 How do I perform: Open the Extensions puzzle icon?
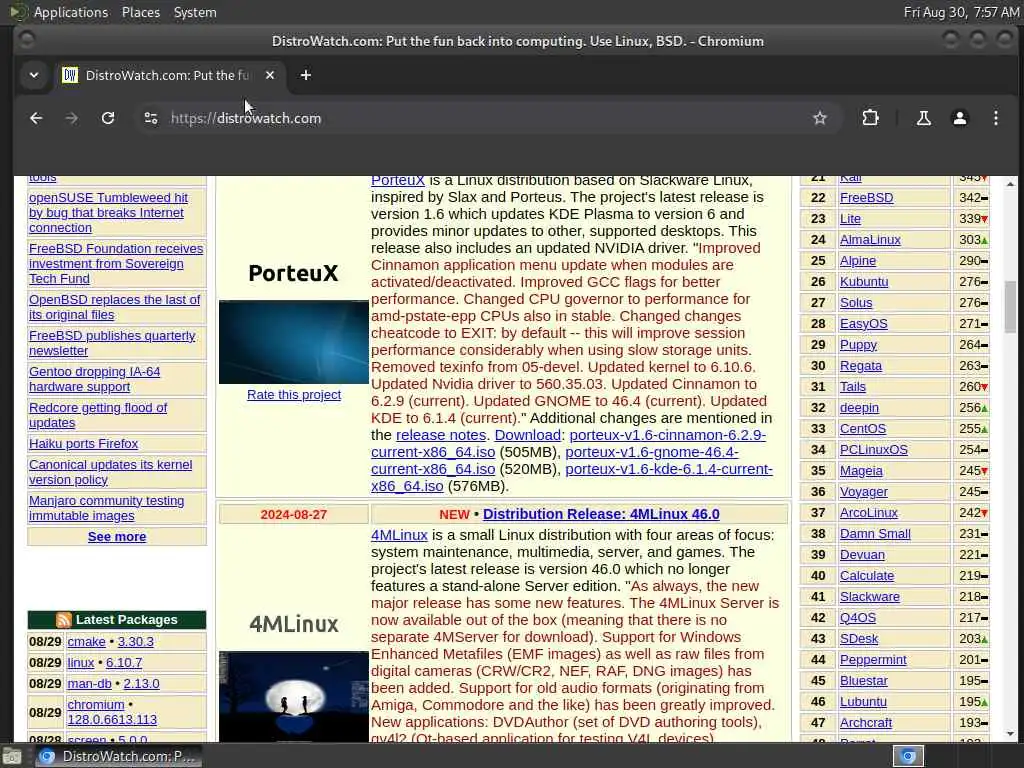pos(870,118)
